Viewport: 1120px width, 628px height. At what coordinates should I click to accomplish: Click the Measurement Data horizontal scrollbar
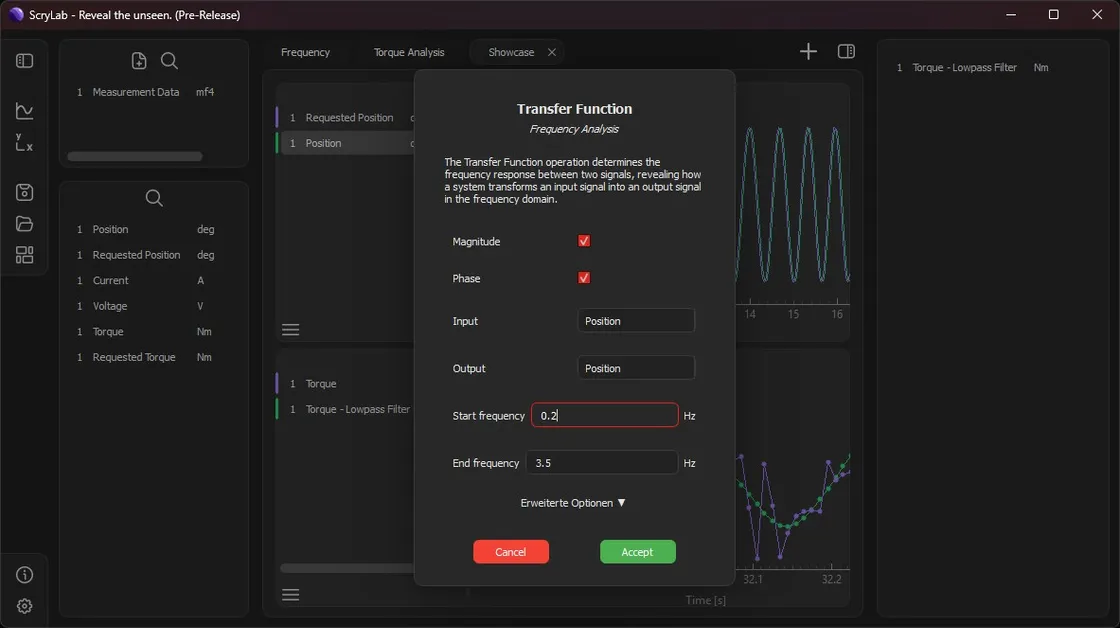[x=135, y=157]
